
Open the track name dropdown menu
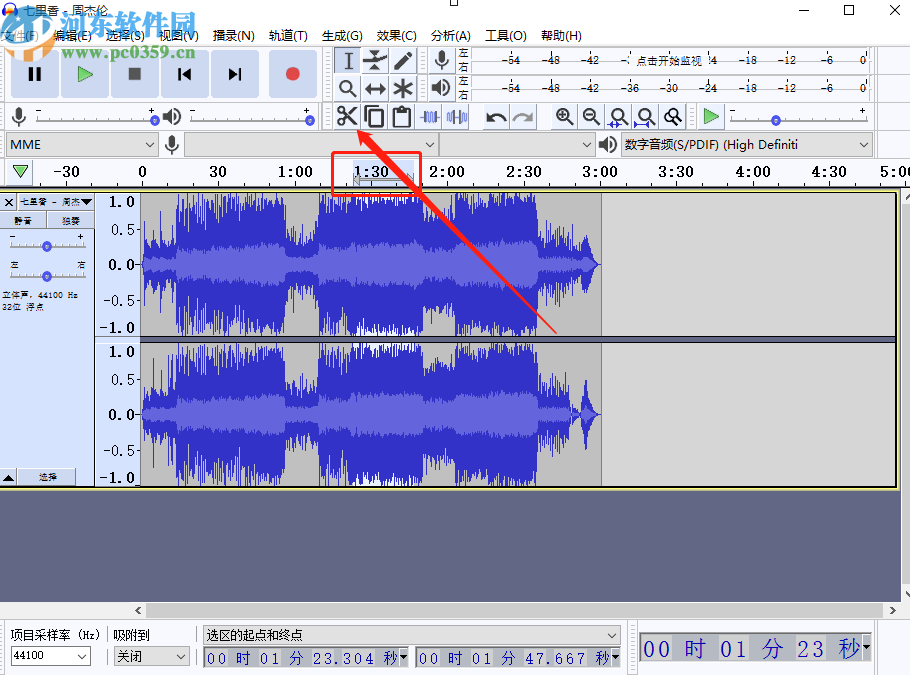tap(55, 202)
